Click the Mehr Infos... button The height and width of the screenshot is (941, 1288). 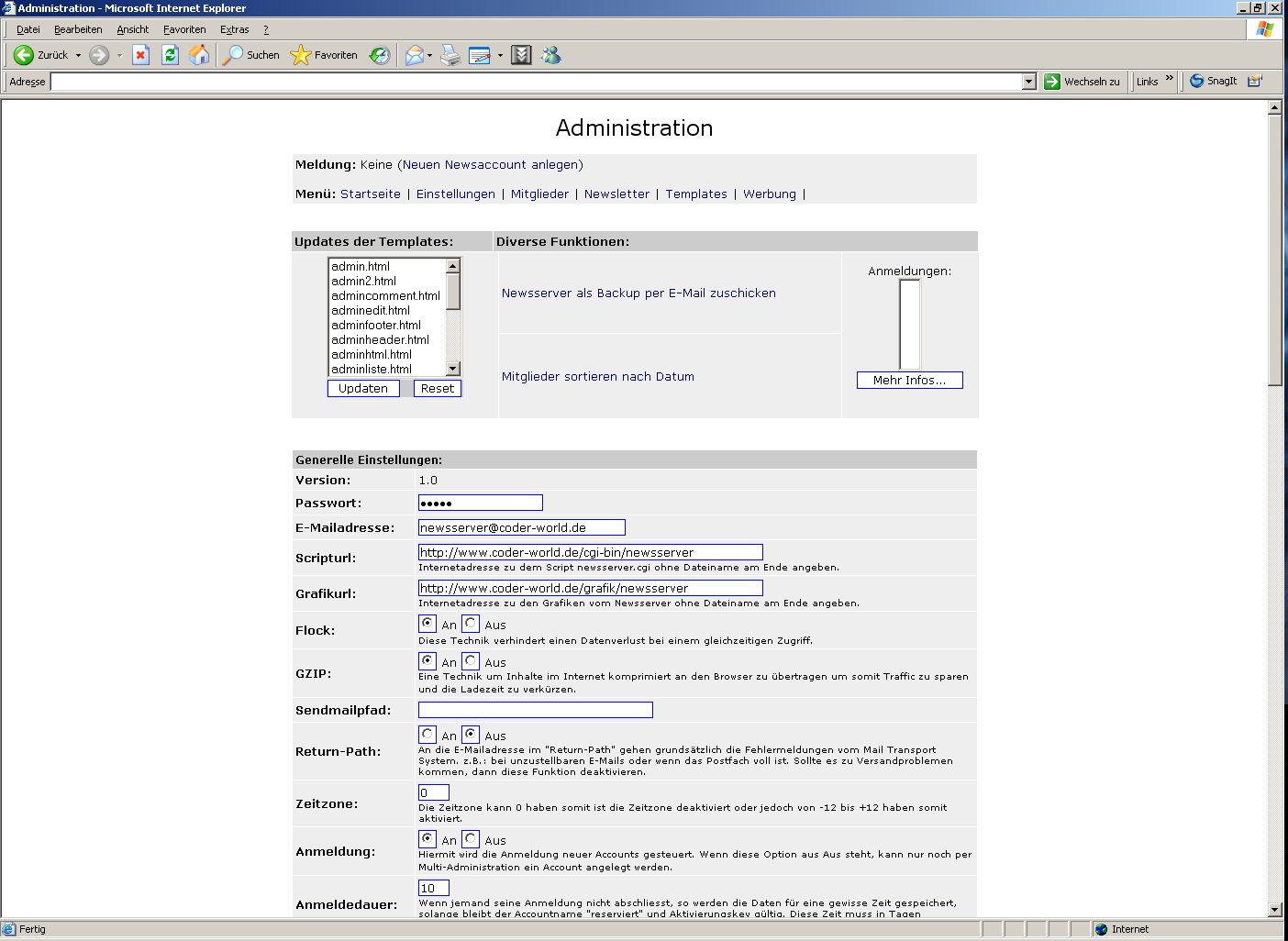[x=910, y=381]
